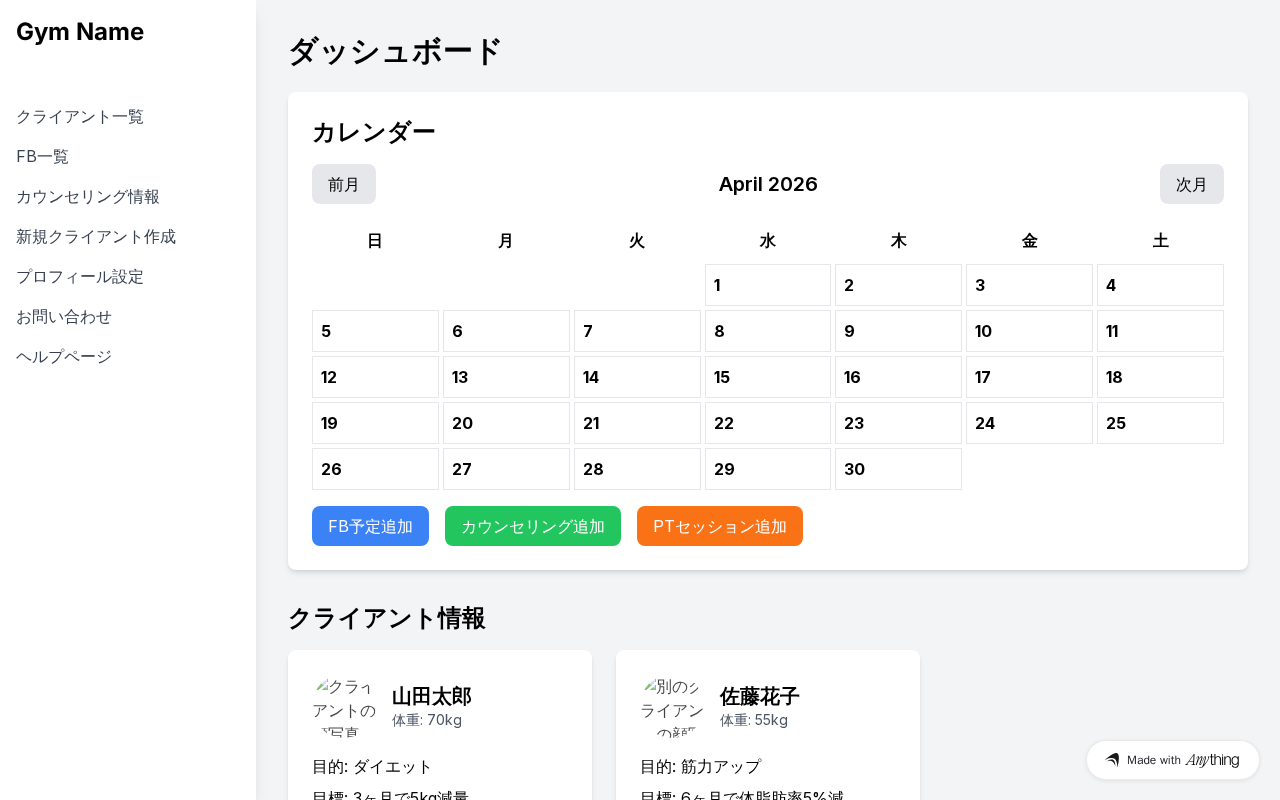Click the Made with Anything logo icon

pos(1112,760)
